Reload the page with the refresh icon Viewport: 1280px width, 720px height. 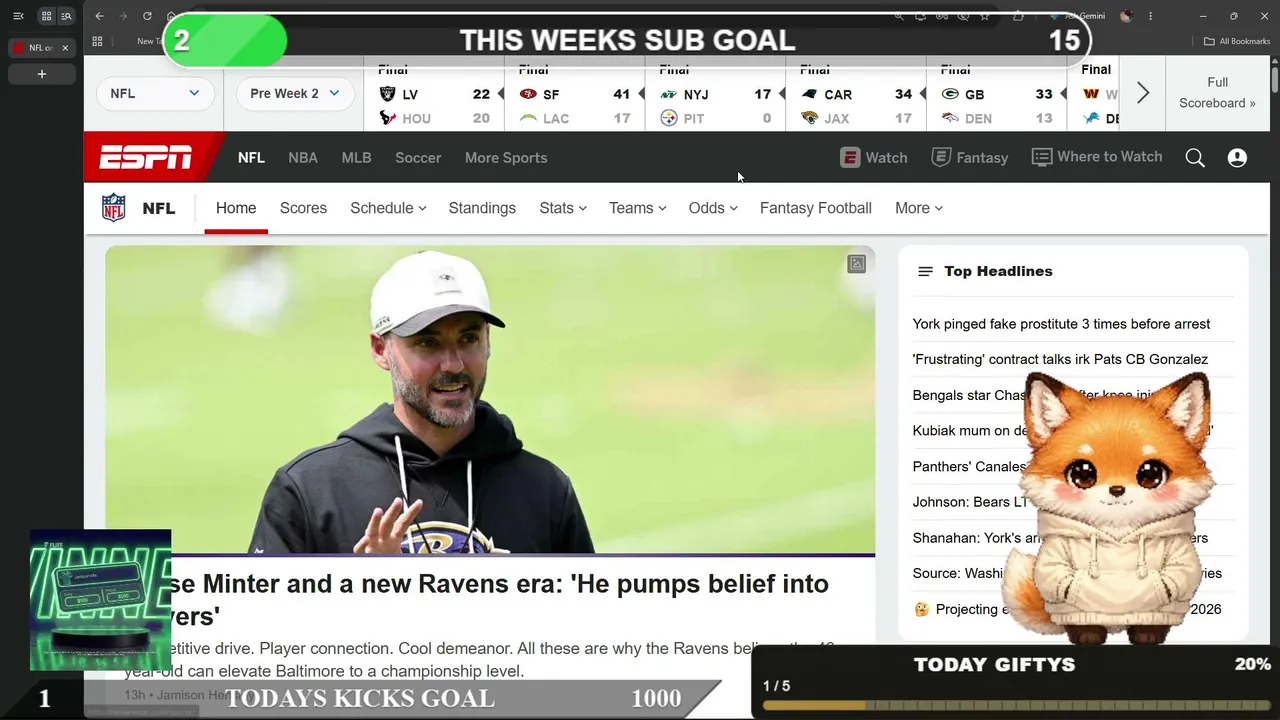coord(147,16)
